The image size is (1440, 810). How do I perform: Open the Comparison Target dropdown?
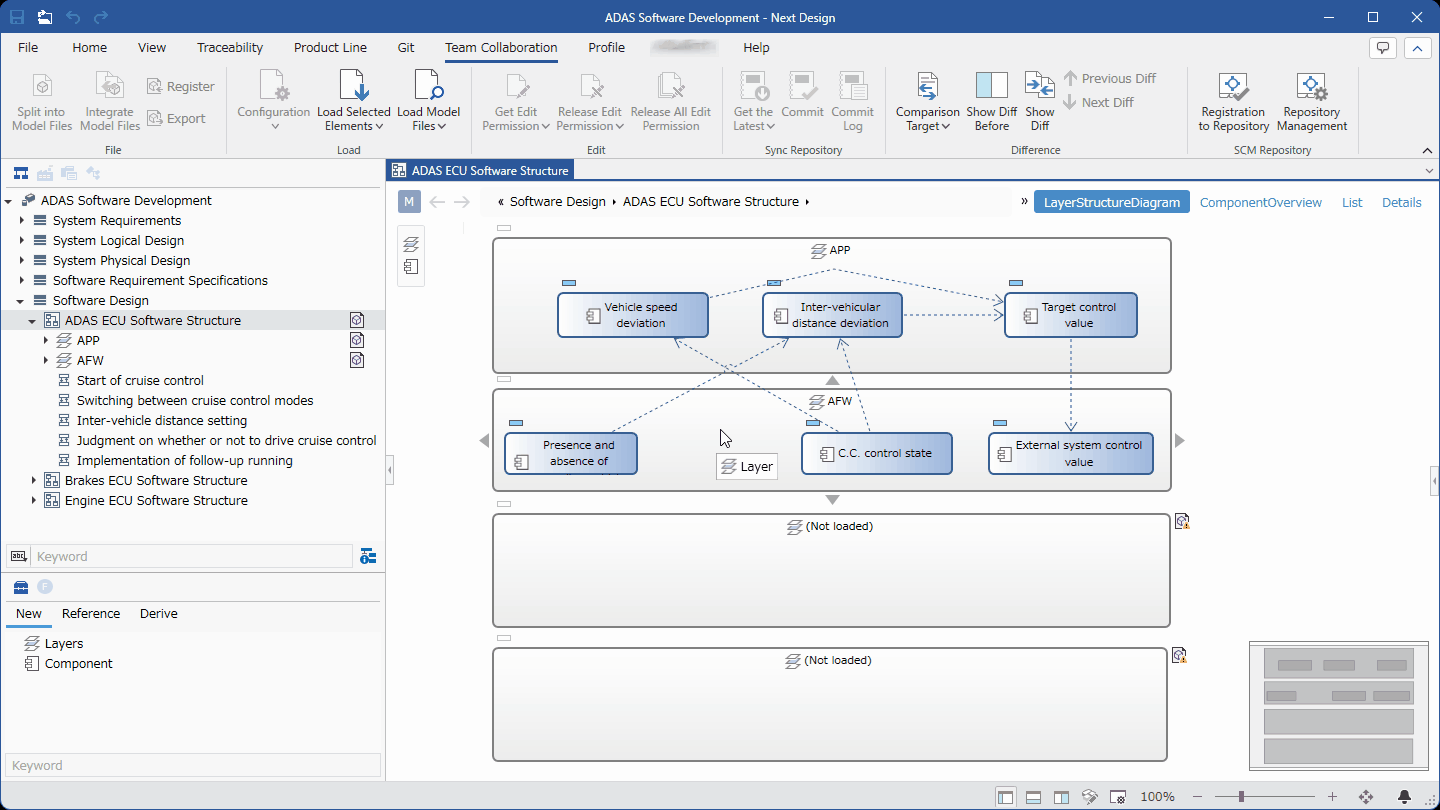coord(928,101)
